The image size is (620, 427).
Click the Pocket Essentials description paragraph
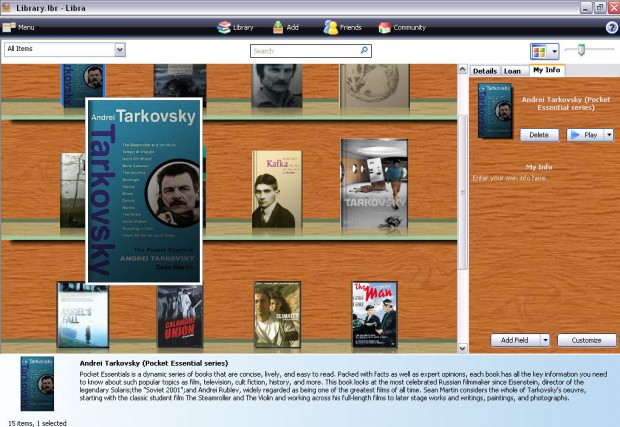pos(343,386)
